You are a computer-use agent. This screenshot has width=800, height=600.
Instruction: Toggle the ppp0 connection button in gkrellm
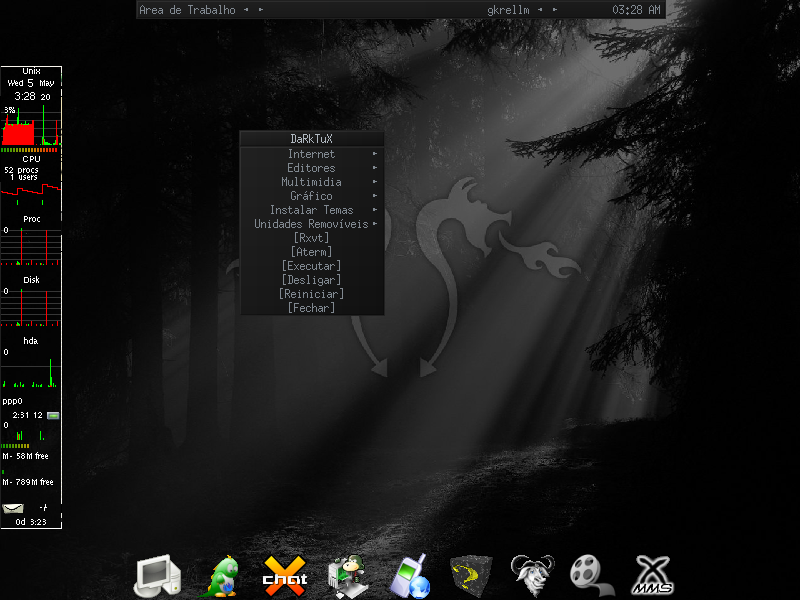(x=53, y=415)
